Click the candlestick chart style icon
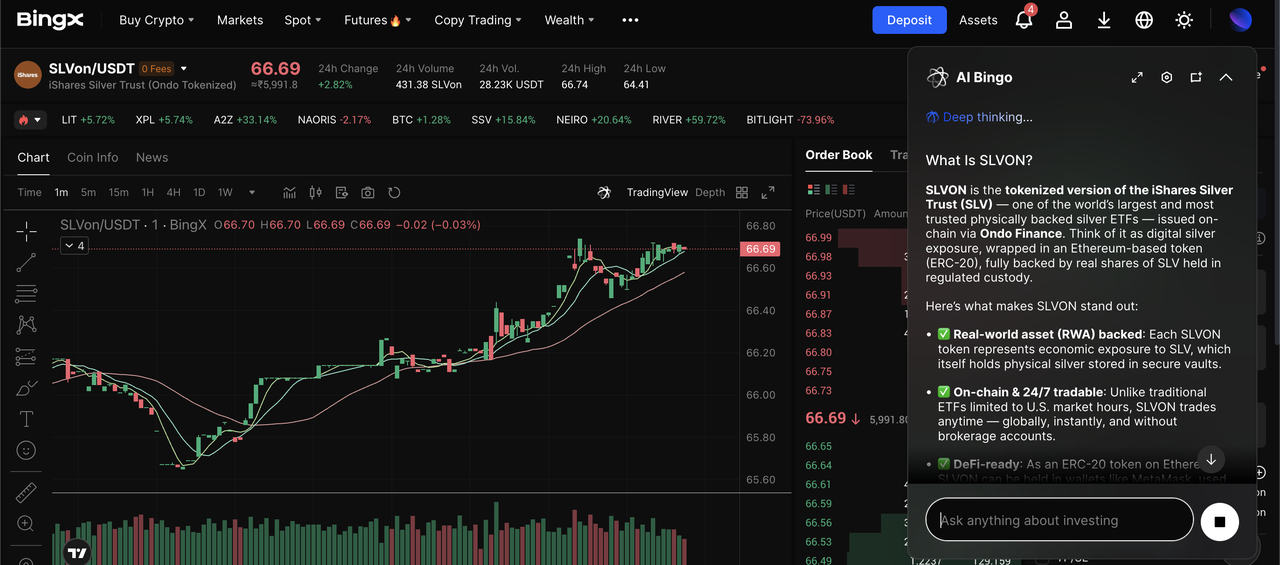The width and height of the screenshot is (1280, 565). pyautogui.click(x=316, y=192)
